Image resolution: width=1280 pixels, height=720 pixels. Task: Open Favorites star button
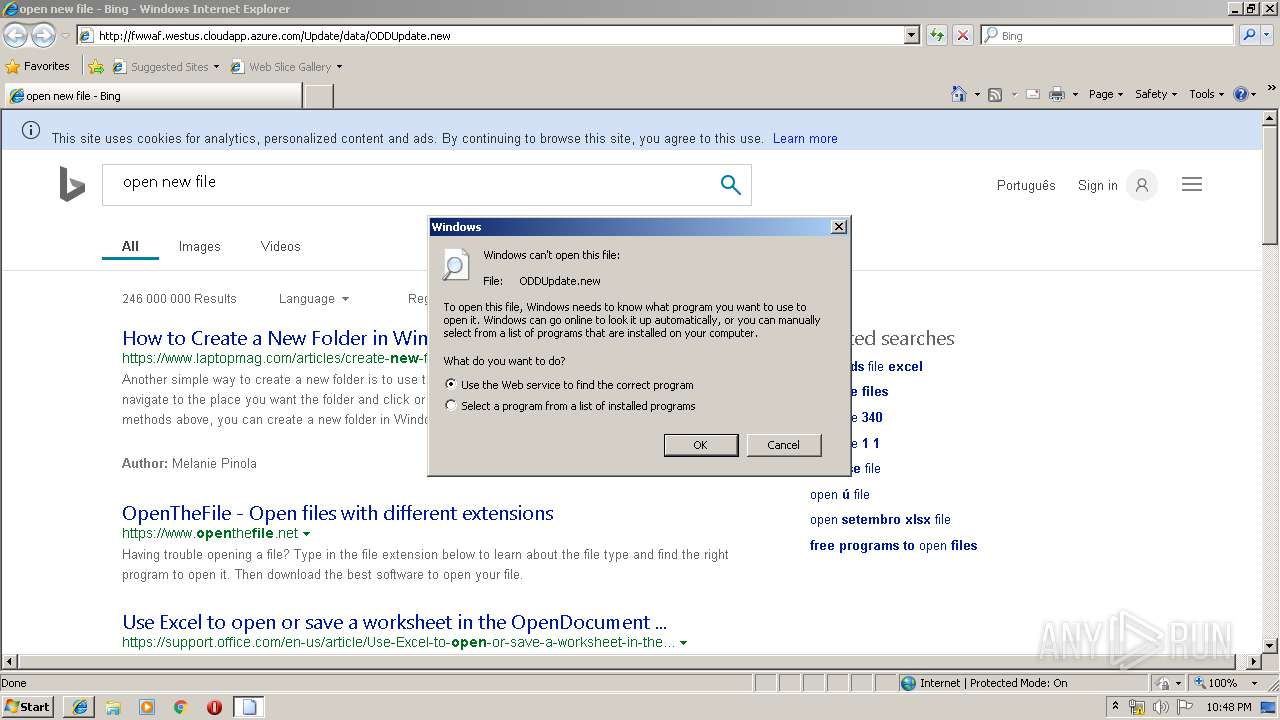[38, 66]
